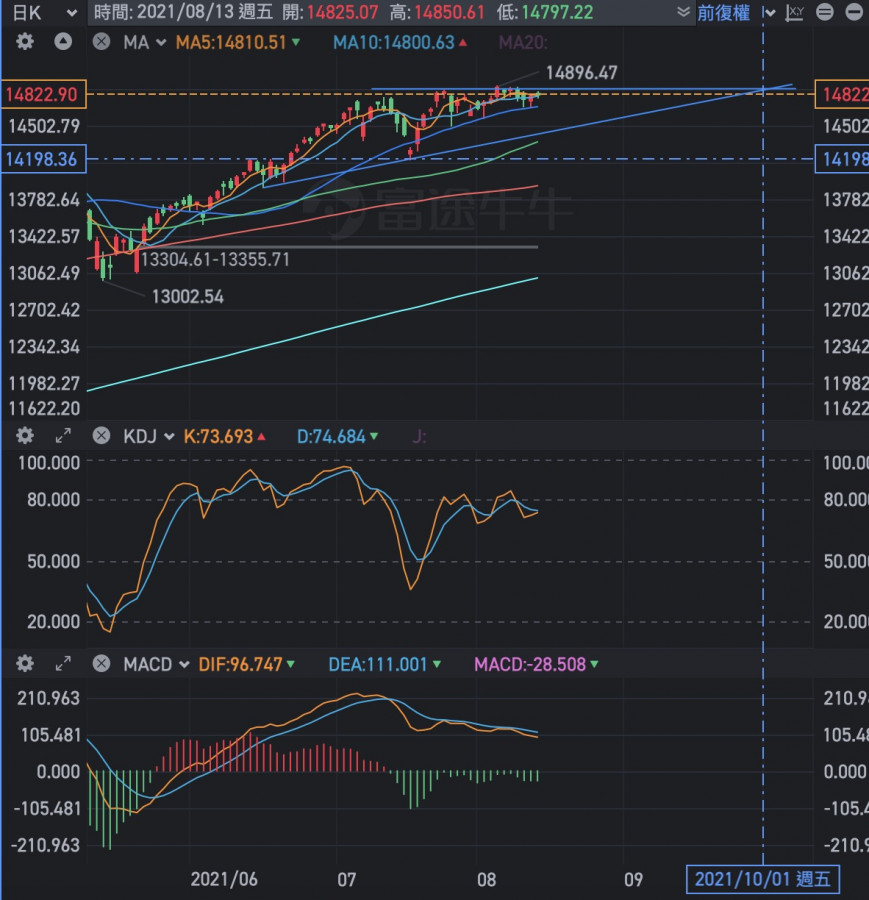869x900 pixels.
Task: Open MA indicator settings gear
Action: tap(25, 42)
